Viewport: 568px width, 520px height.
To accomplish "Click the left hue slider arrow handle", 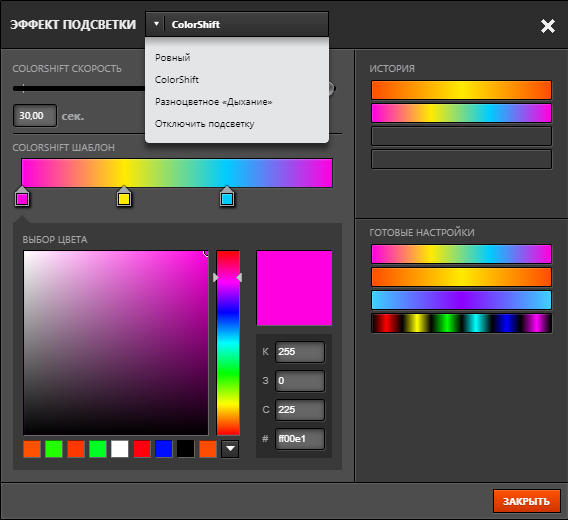I will coord(216,278).
